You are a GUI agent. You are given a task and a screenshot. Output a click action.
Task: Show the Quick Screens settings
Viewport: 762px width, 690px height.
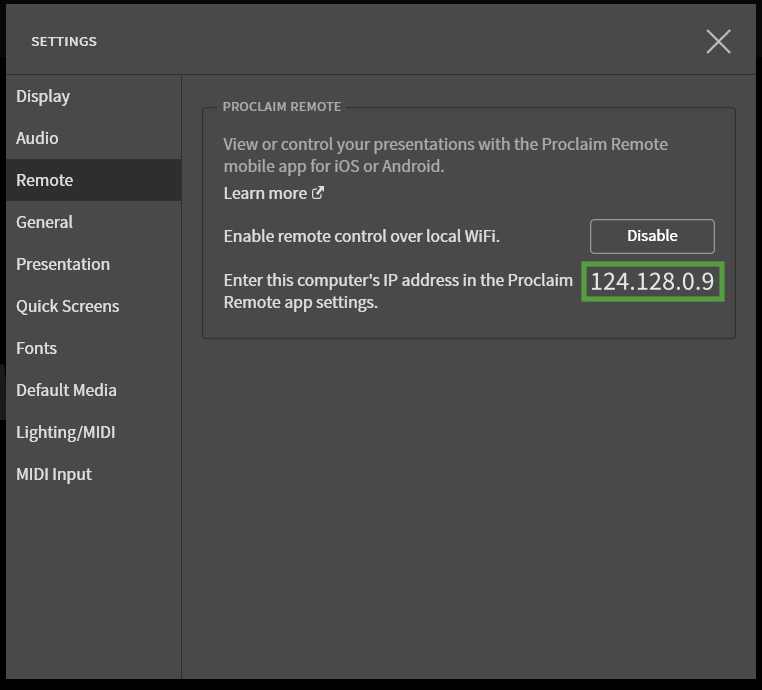68,306
